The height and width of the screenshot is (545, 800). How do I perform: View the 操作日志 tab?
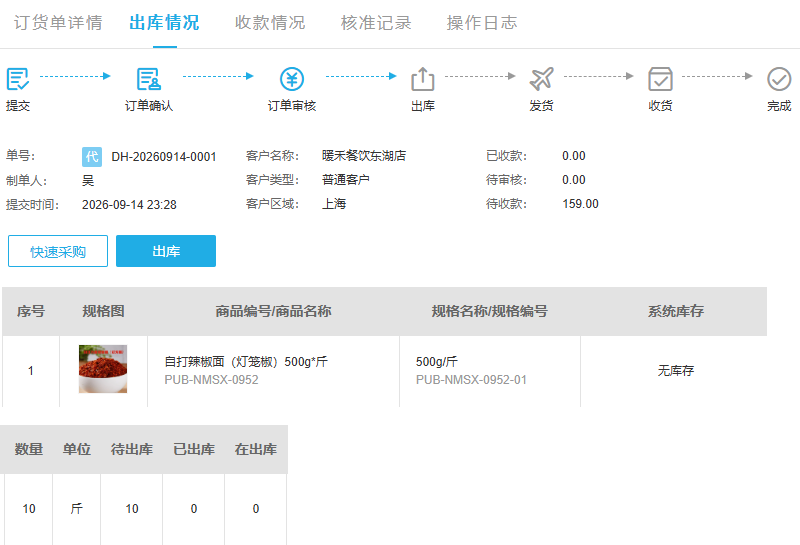pyautogui.click(x=482, y=23)
